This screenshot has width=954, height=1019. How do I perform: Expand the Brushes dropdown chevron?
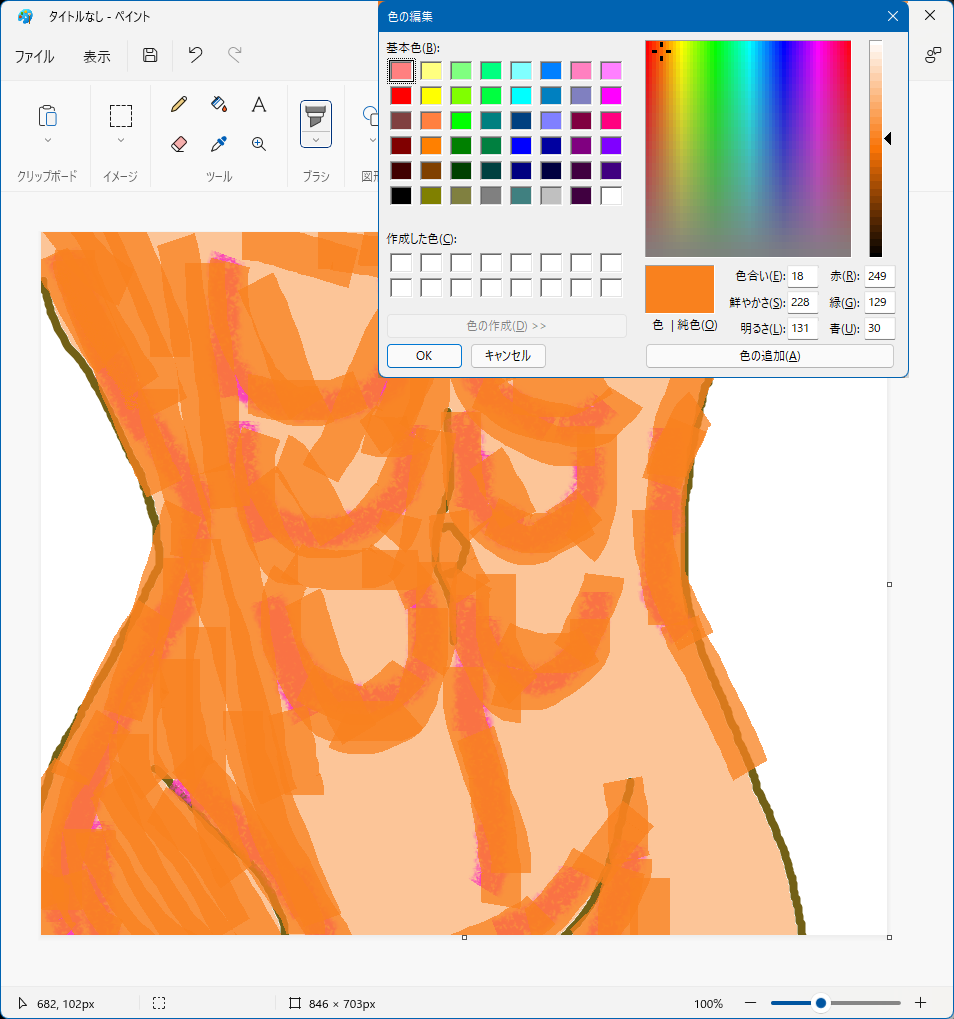[316, 140]
